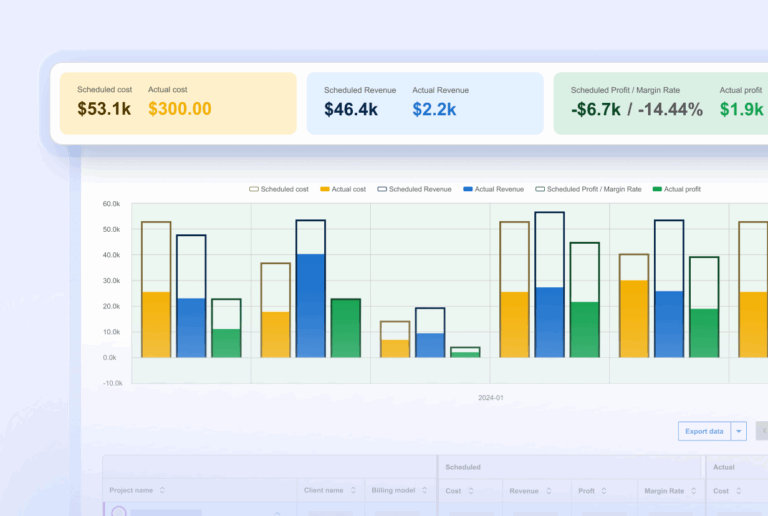Sort by Project name column icon
Screen dimensions: 768x516
(162, 491)
